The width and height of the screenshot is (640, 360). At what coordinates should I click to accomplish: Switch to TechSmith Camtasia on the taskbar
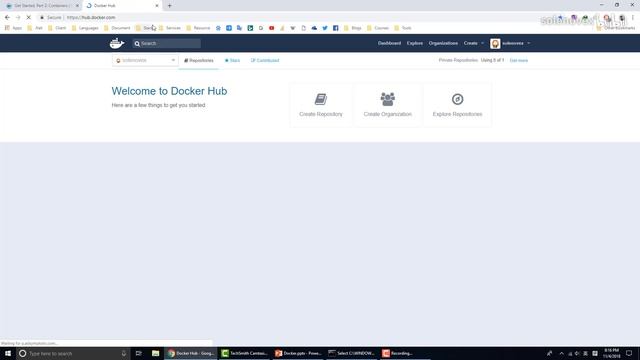(244, 353)
